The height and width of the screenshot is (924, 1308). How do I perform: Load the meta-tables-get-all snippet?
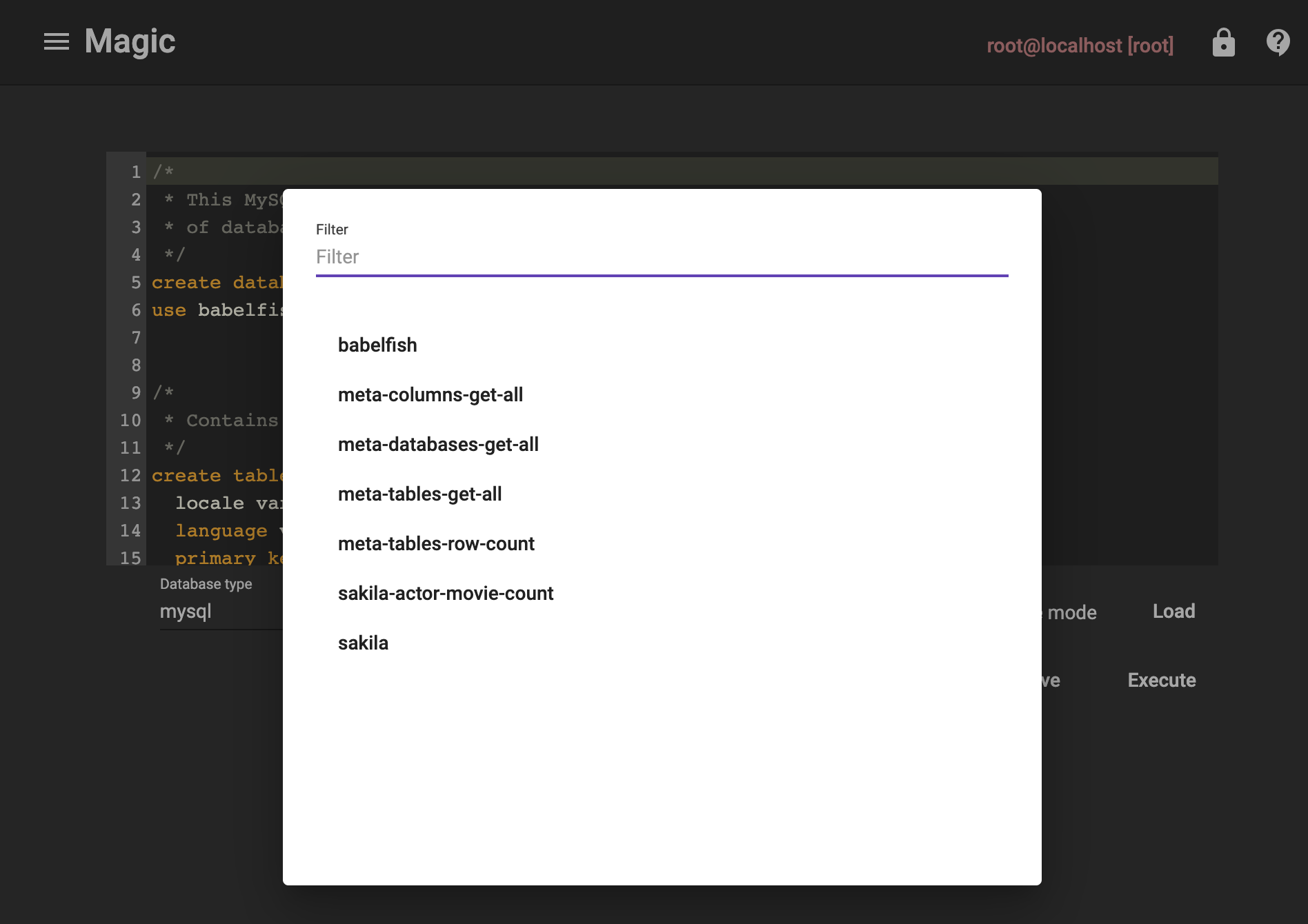coord(419,494)
